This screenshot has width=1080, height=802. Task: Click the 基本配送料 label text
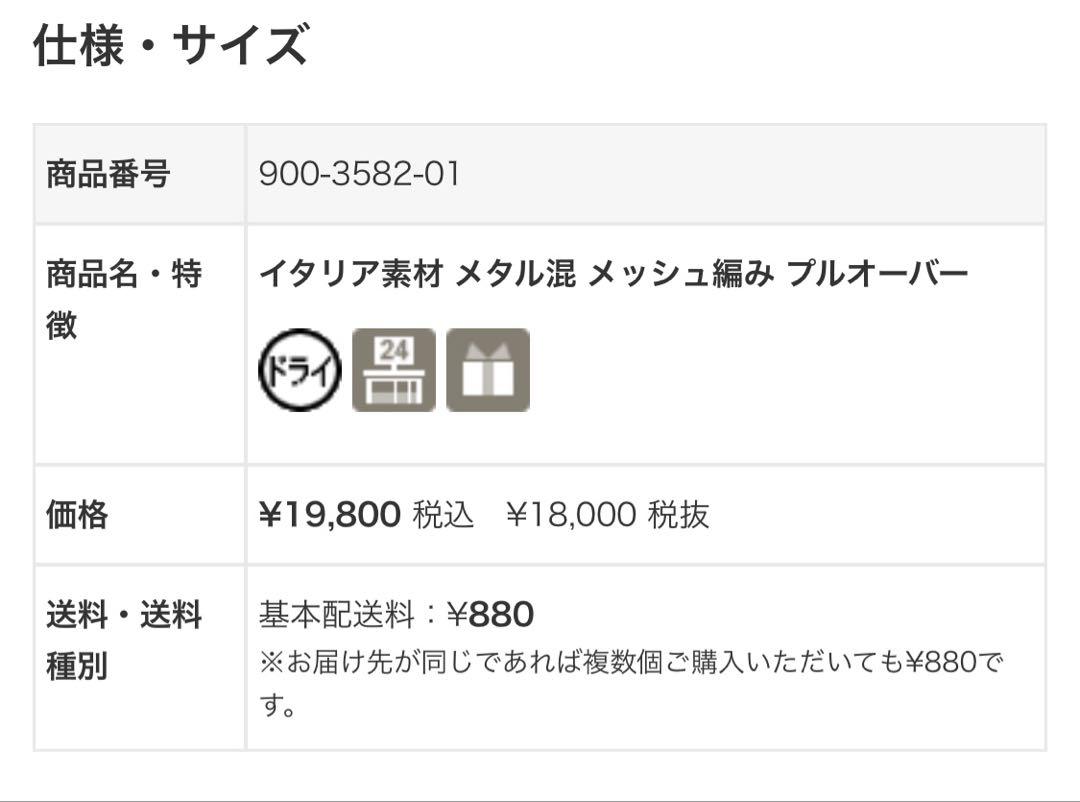tap(336, 615)
